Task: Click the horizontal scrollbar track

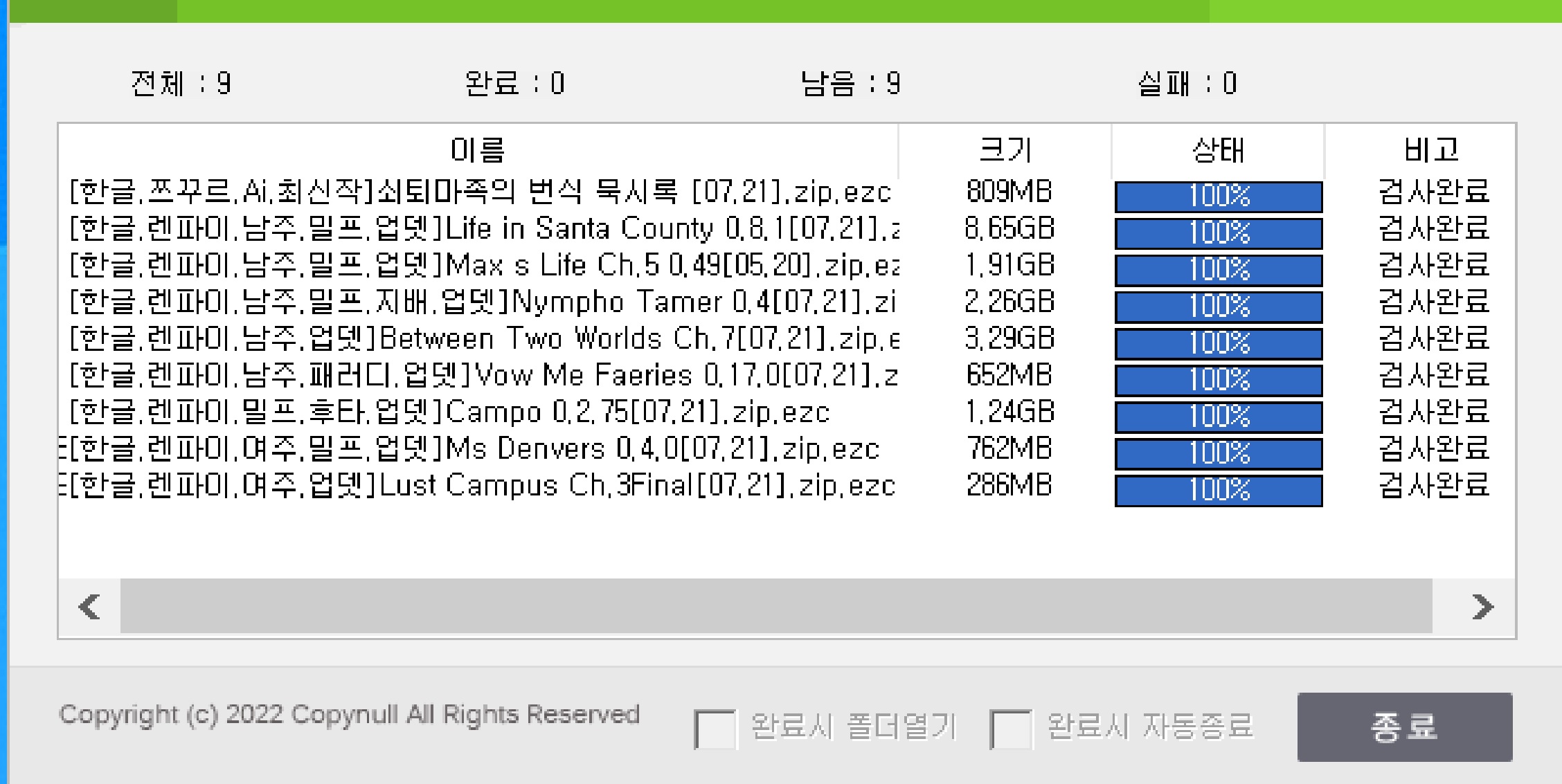Action: pos(775,607)
